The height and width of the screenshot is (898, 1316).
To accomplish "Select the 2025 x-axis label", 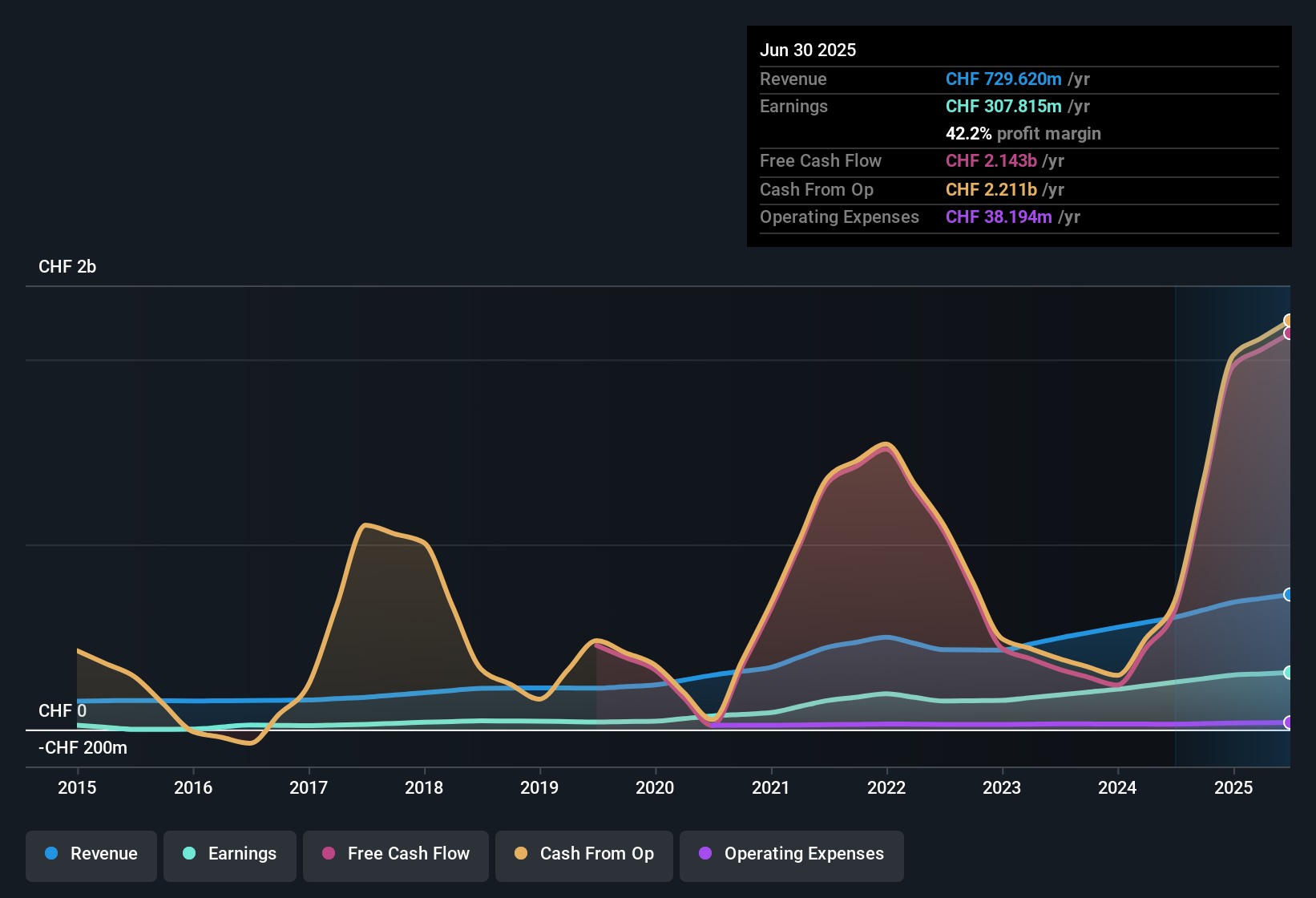I will [1233, 787].
